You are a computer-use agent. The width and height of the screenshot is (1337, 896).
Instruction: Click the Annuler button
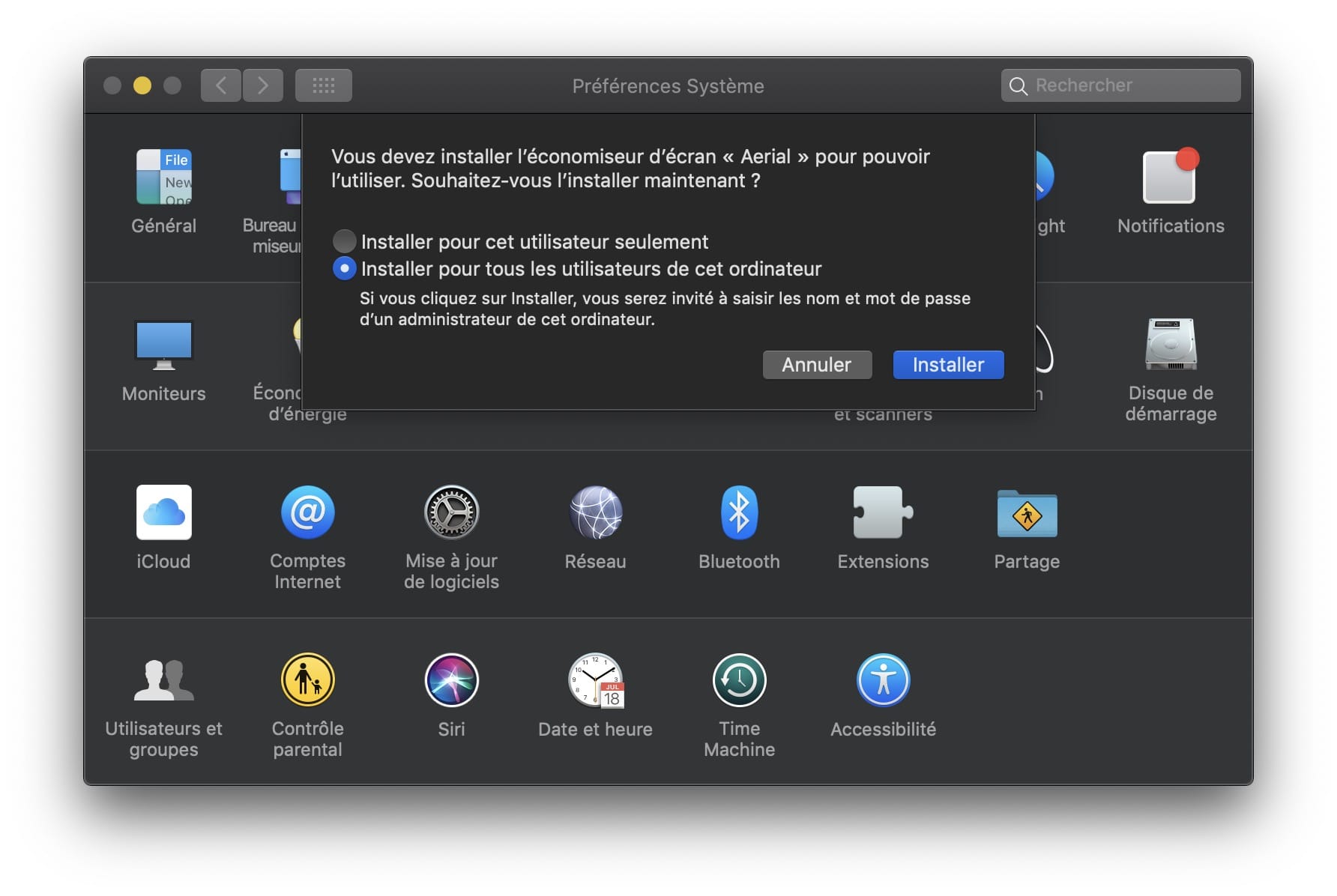click(x=817, y=365)
